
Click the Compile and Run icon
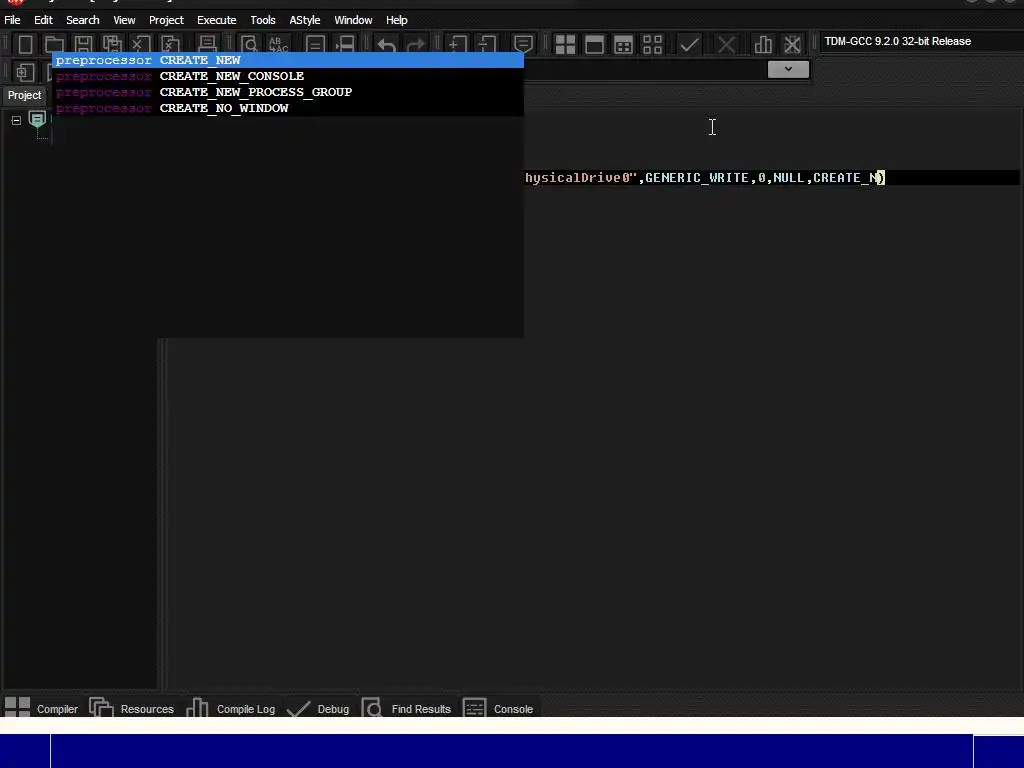tap(624, 44)
